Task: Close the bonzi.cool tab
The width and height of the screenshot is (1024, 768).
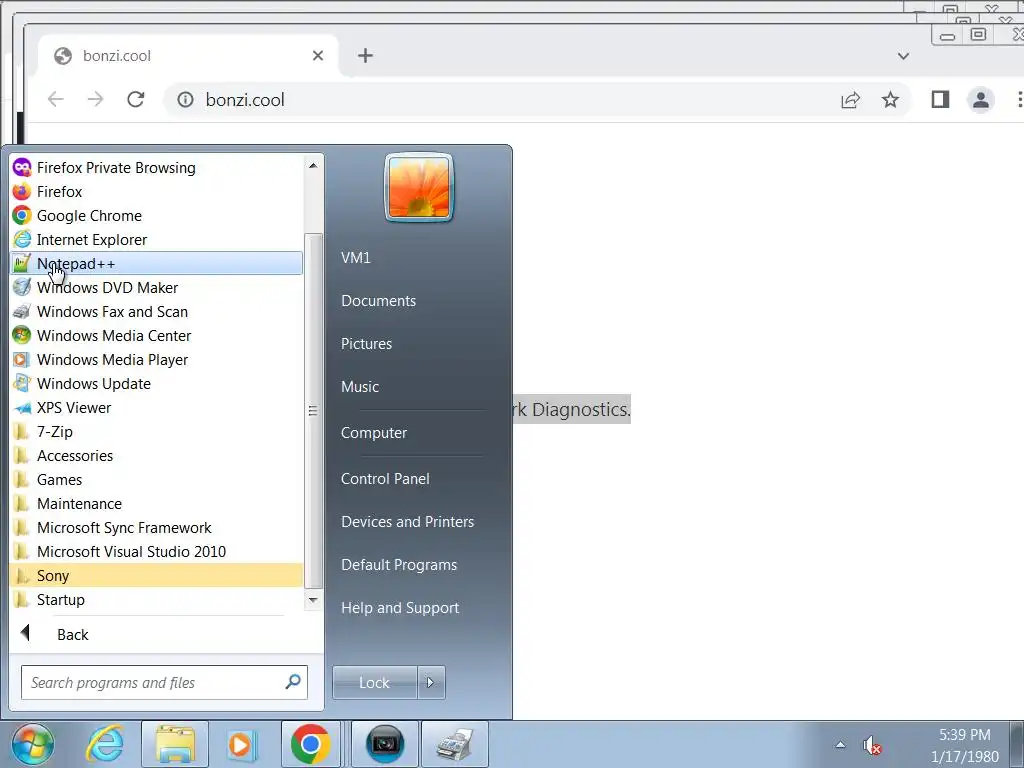Action: point(318,56)
